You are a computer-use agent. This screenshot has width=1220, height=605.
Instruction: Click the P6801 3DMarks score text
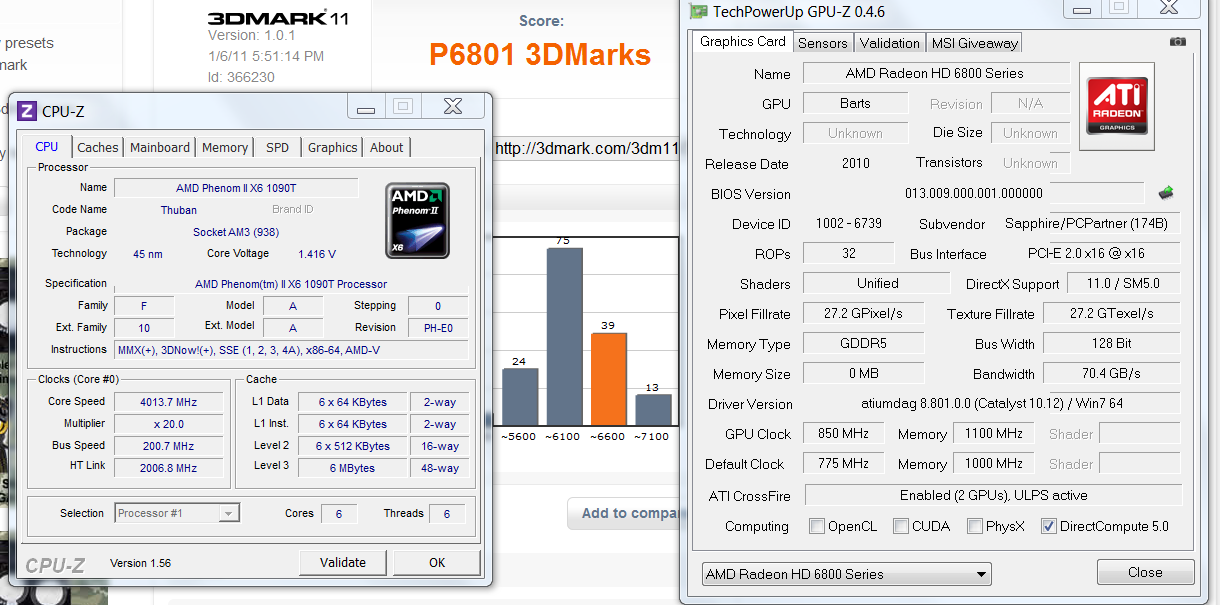540,54
